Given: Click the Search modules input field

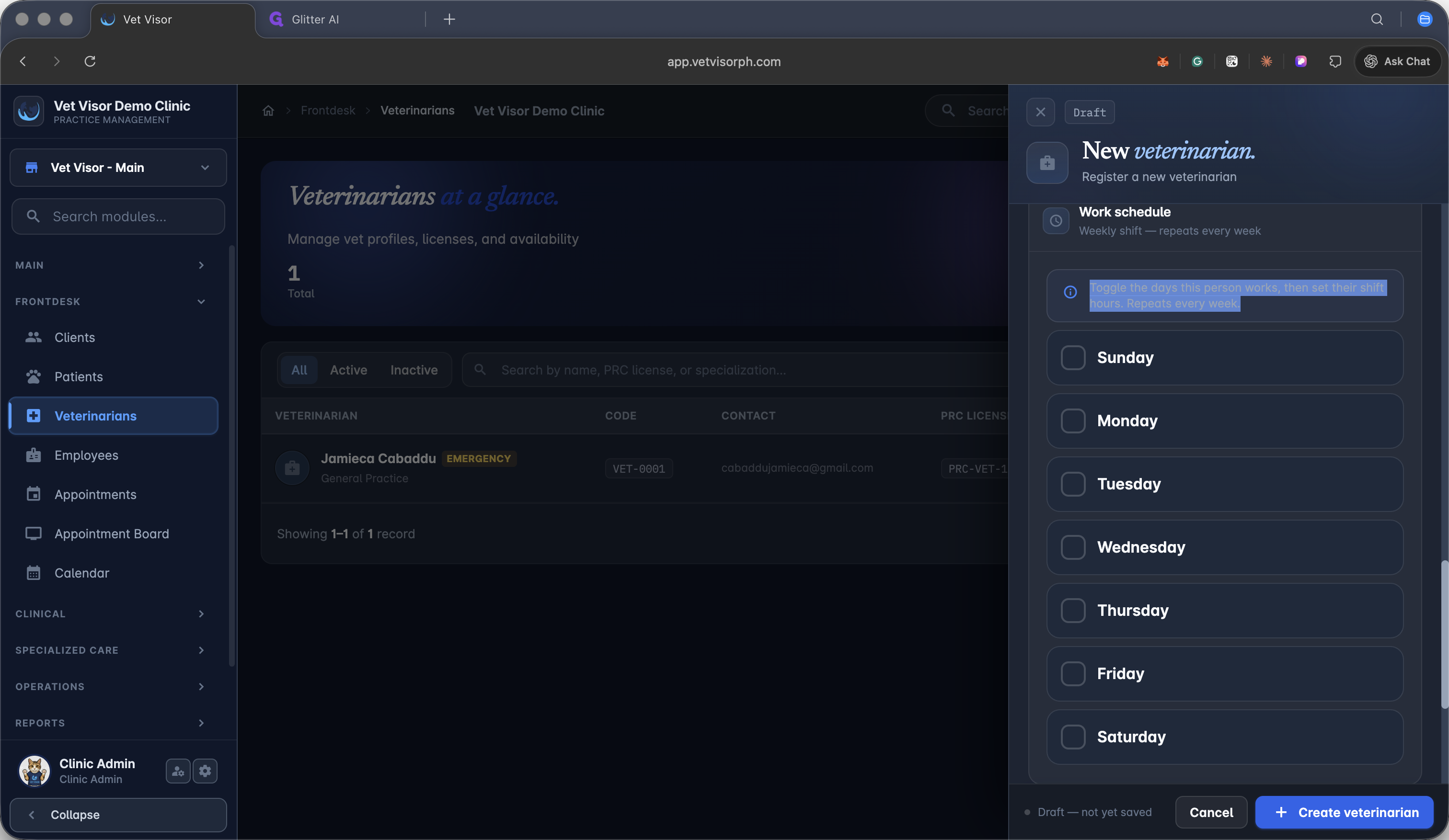Looking at the screenshot, I should point(118,216).
